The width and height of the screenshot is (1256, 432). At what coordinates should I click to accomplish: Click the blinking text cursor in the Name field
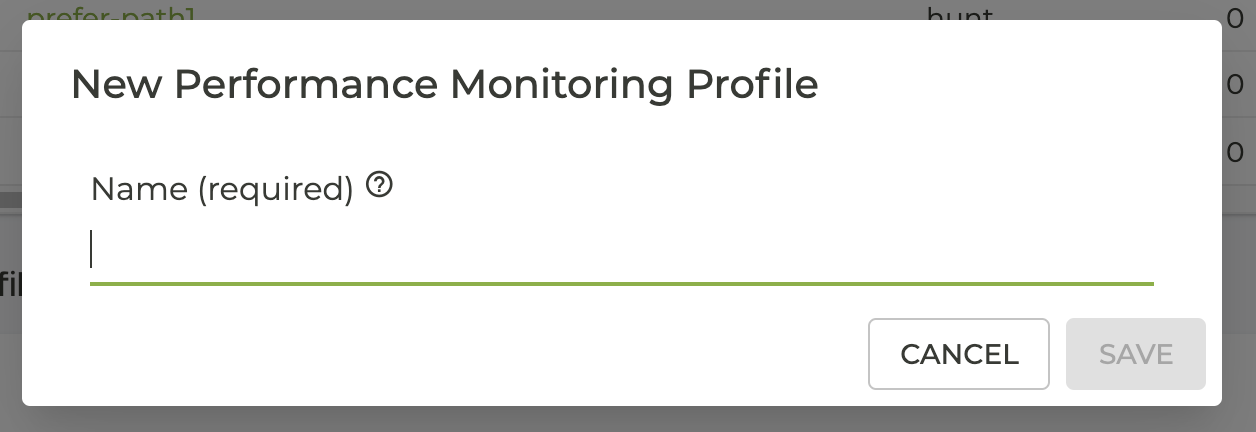click(x=92, y=250)
